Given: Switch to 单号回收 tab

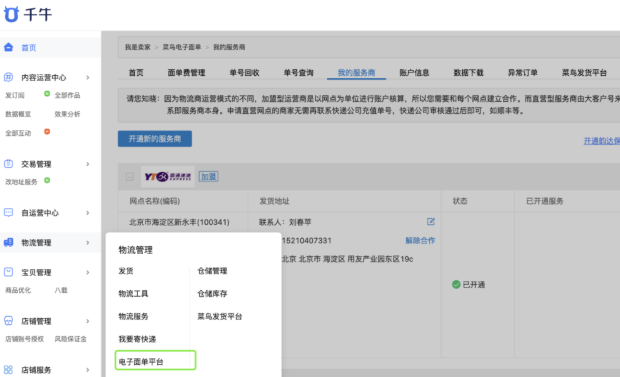Looking at the screenshot, I should point(244,73).
